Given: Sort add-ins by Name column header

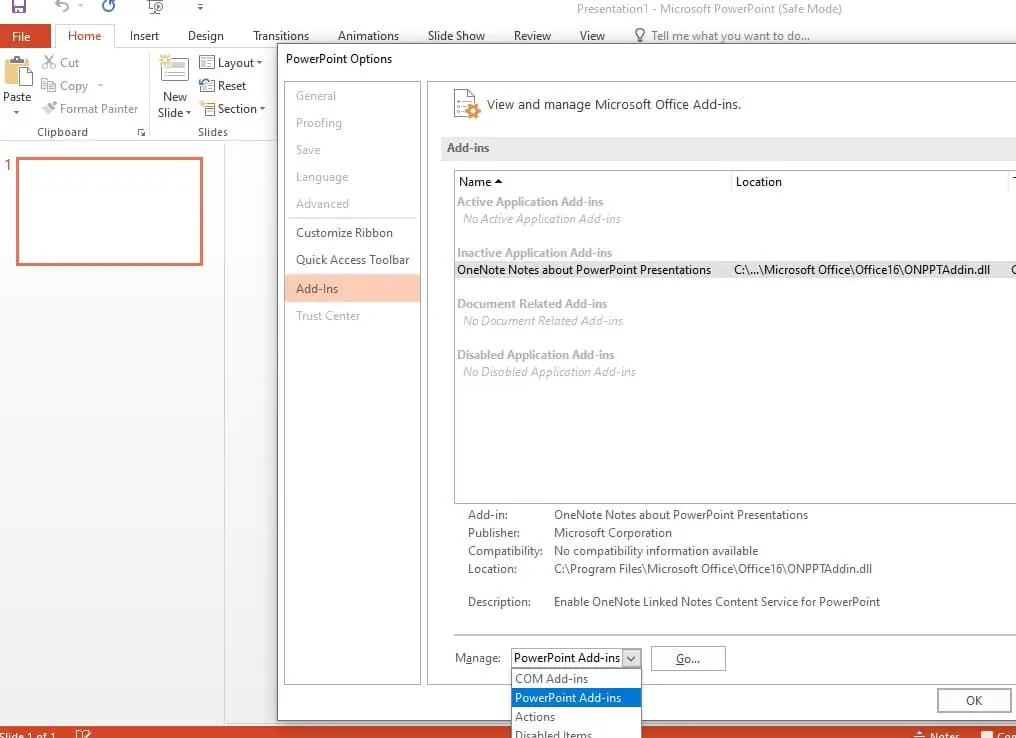Looking at the screenshot, I should pos(476,182).
